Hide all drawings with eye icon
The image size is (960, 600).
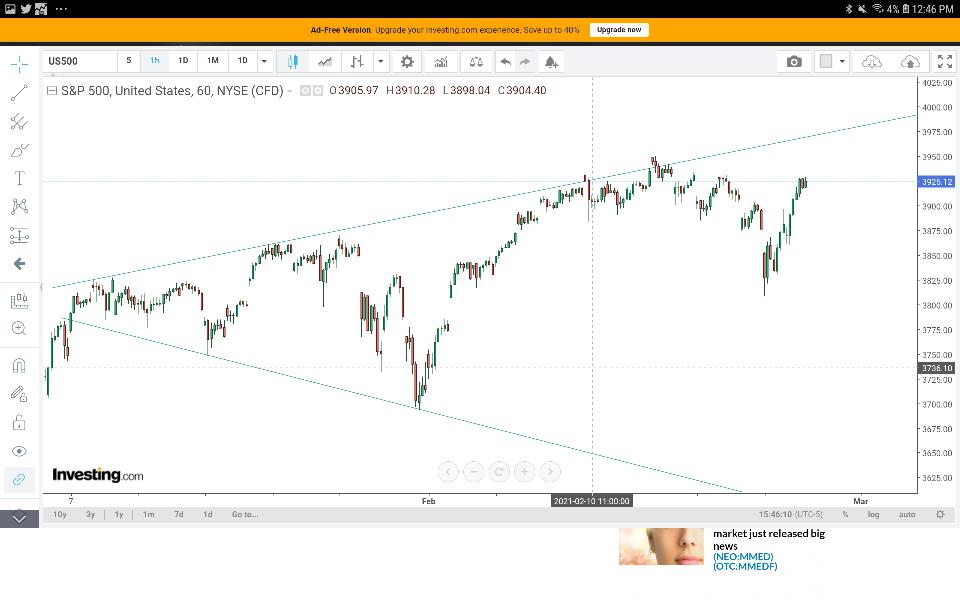pos(19,451)
